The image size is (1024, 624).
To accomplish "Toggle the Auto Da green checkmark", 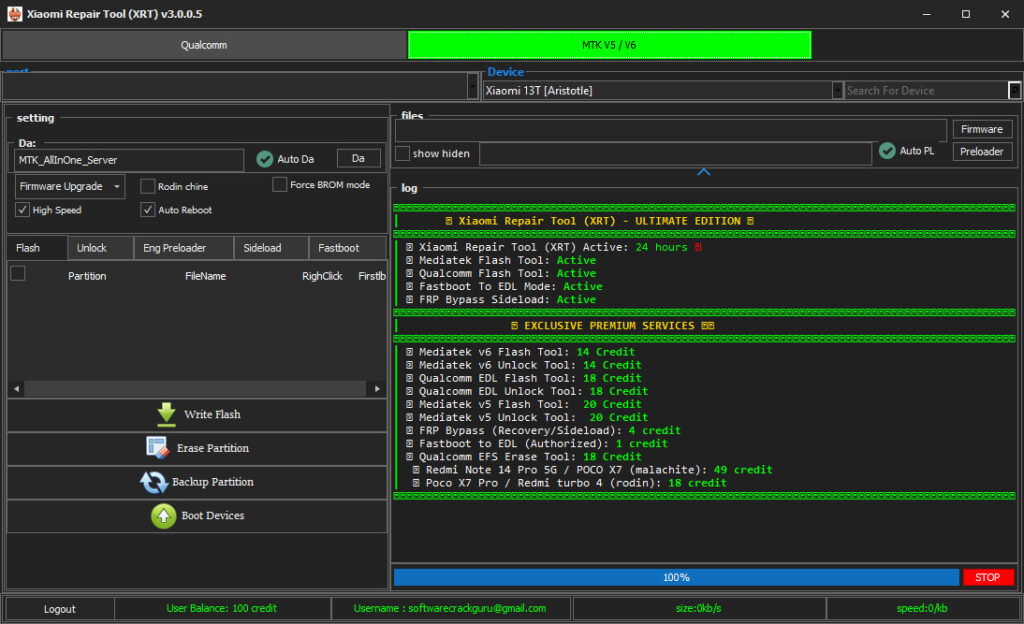I will (265, 159).
